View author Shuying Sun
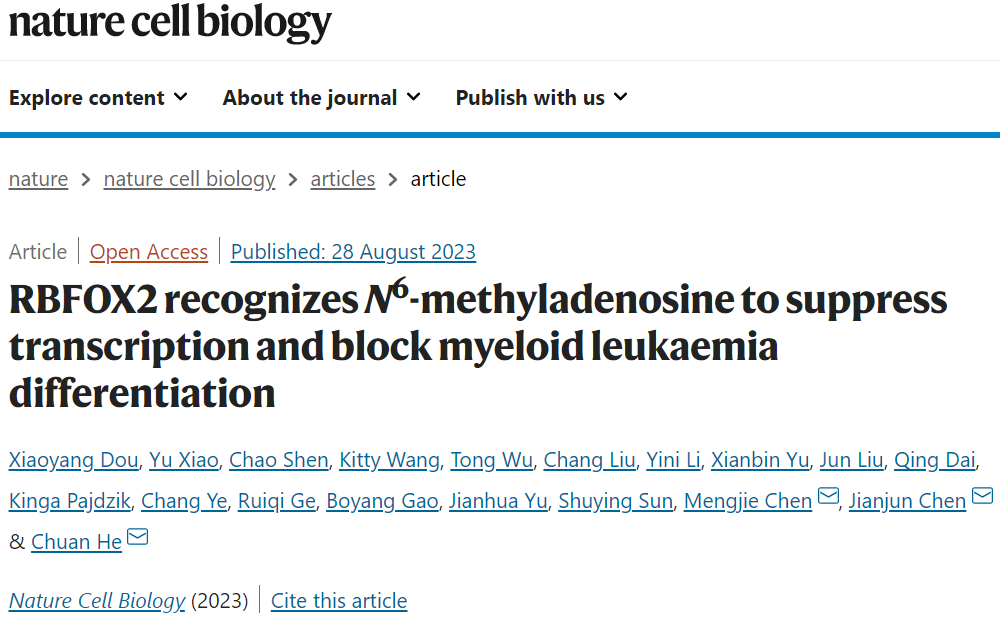The width and height of the screenshot is (1000, 620). point(615,501)
